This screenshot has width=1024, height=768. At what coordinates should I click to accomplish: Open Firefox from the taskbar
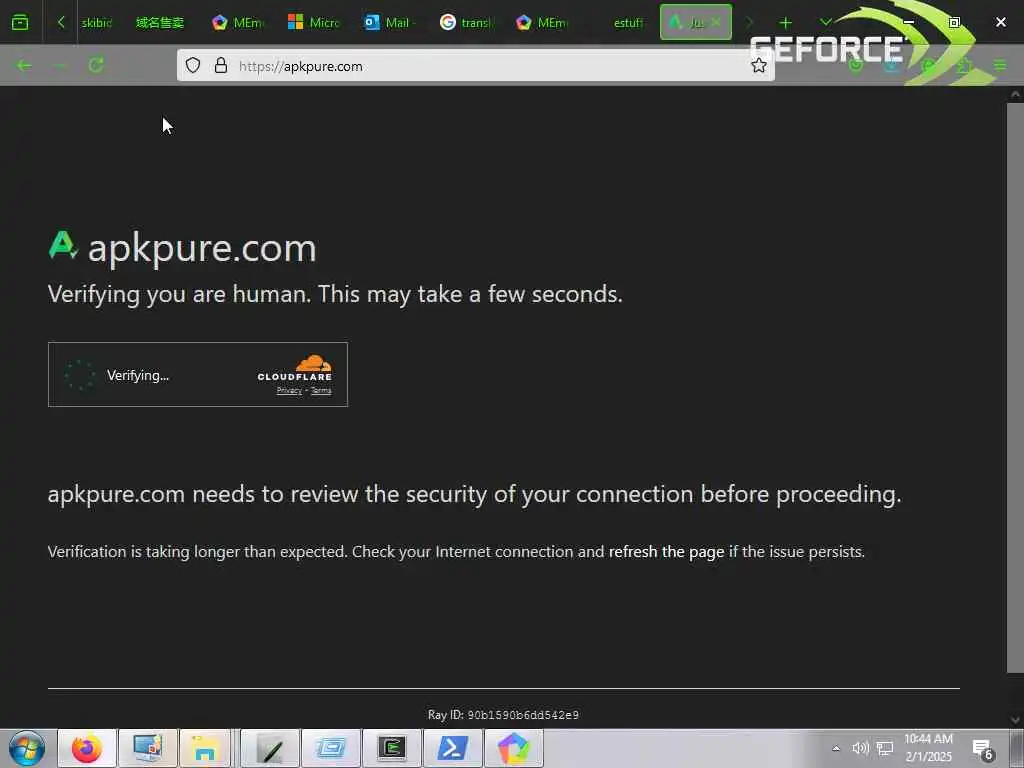click(x=87, y=748)
